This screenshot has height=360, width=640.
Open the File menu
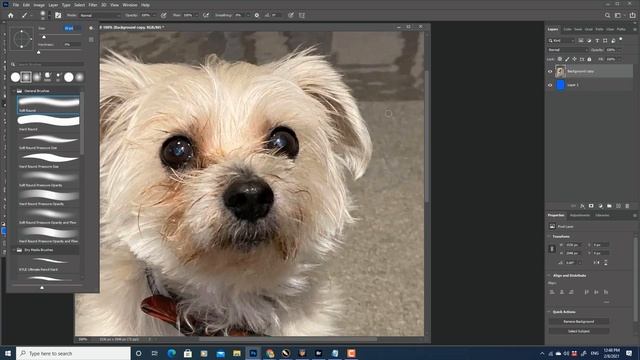(16, 5)
